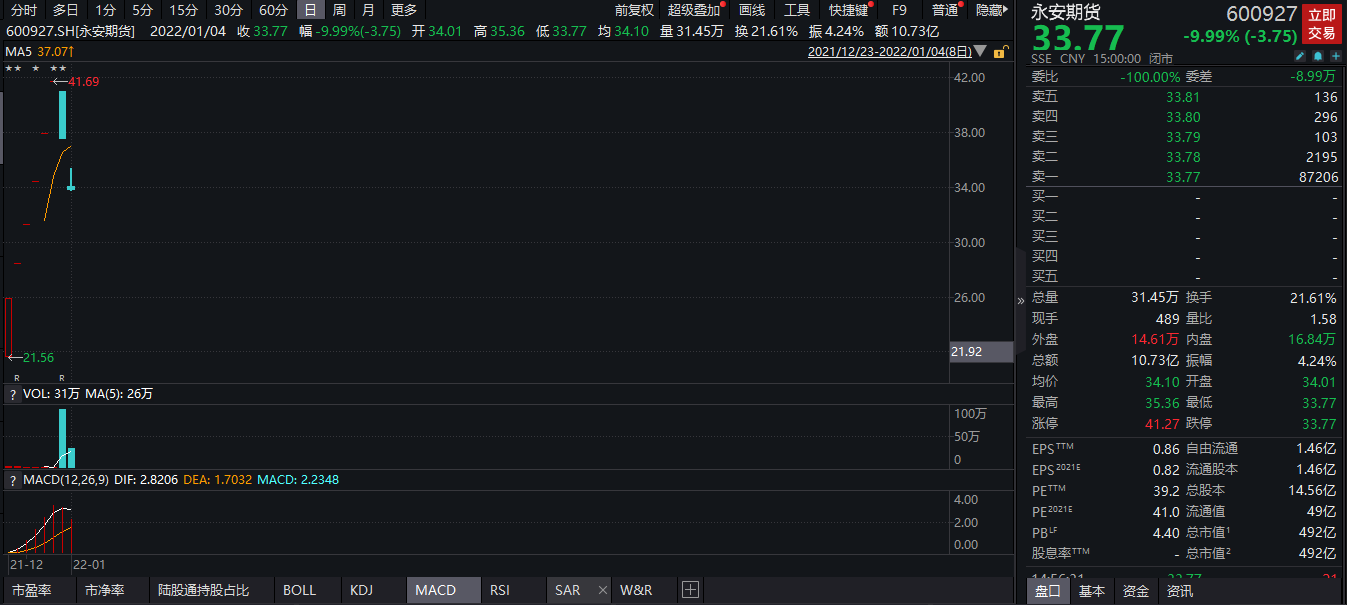Add a new indicator tab with plus box
Image resolution: width=1347 pixels, height=605 pixels.
[x=689, y=590]
